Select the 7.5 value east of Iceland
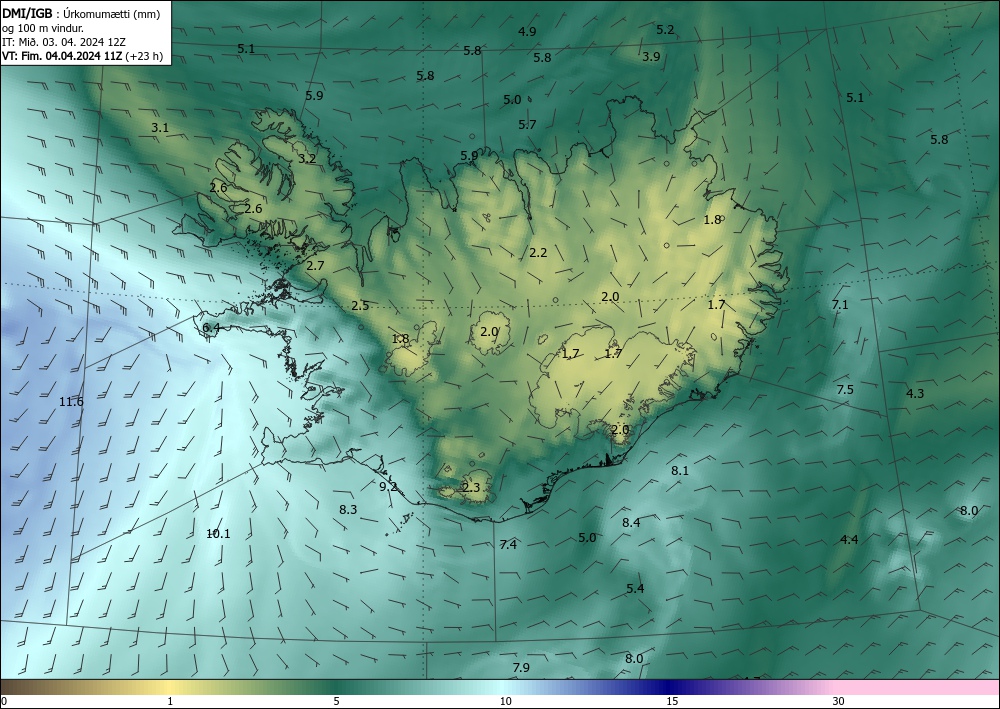Screen dimensions: 1000x709 [x=845, y=390]
